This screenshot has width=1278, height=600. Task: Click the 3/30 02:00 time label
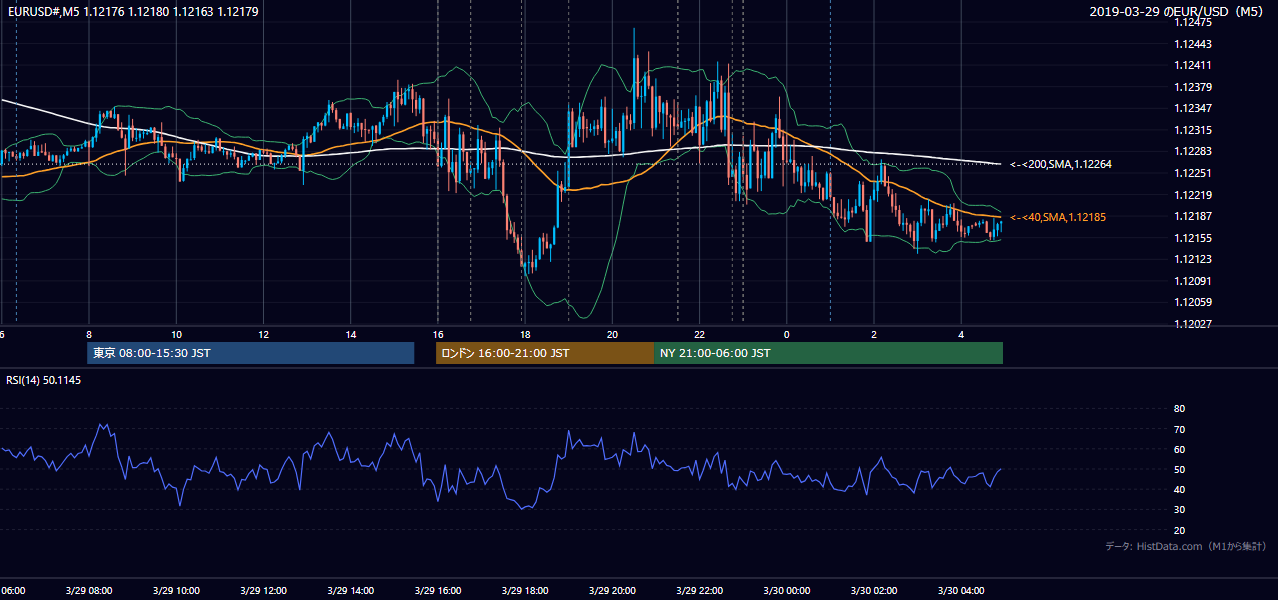pyautogui.click(x=874, y=590)
